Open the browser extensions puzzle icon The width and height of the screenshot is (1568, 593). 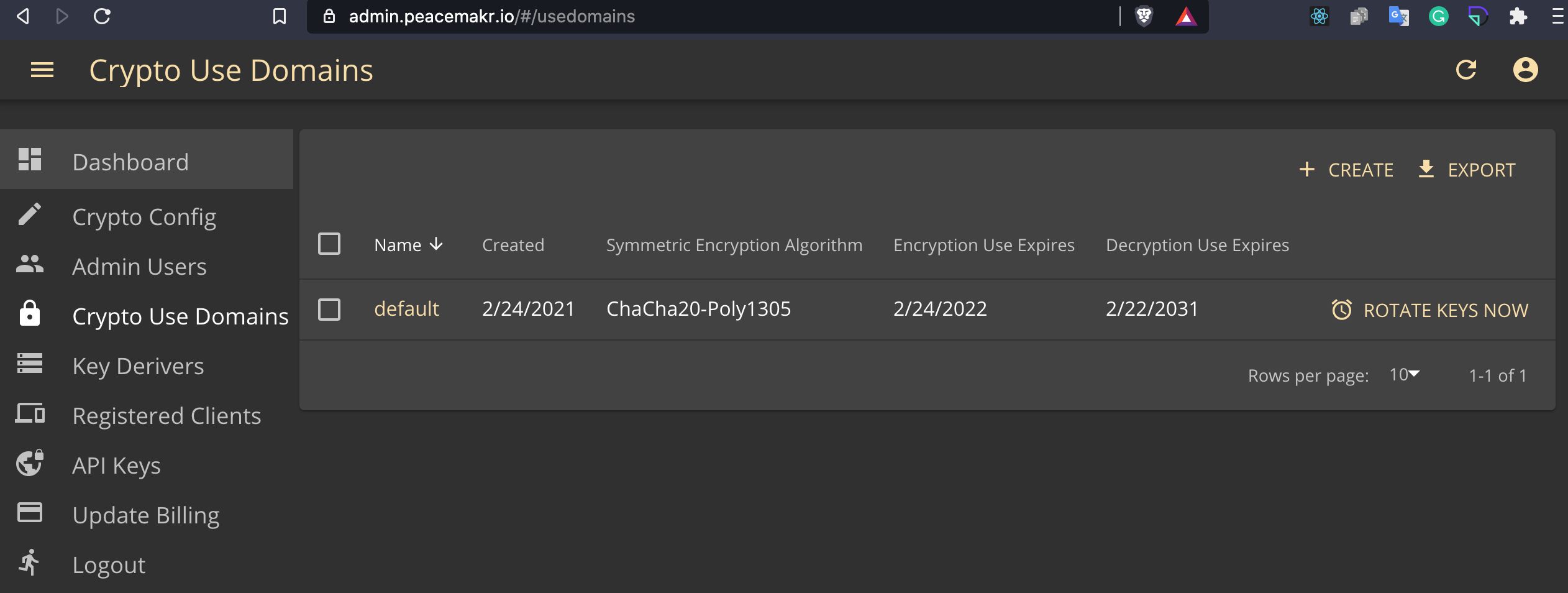tap(1518, 16)
